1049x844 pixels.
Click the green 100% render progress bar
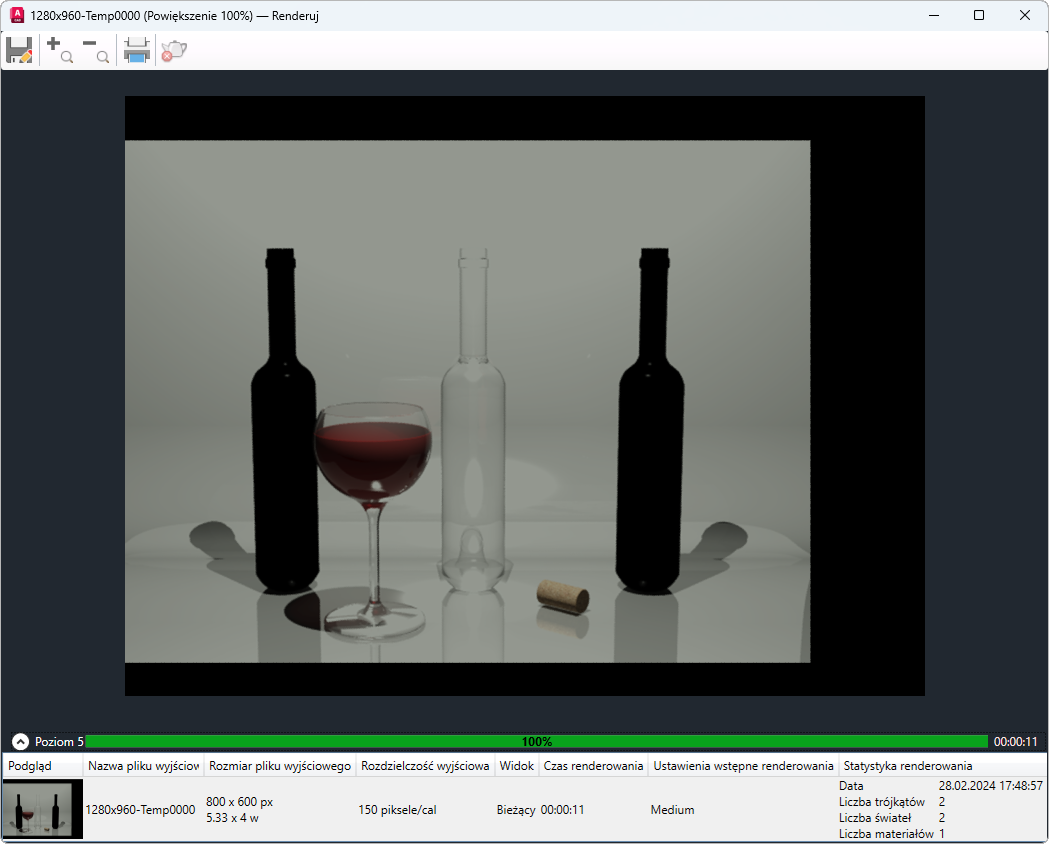[537, 742]
